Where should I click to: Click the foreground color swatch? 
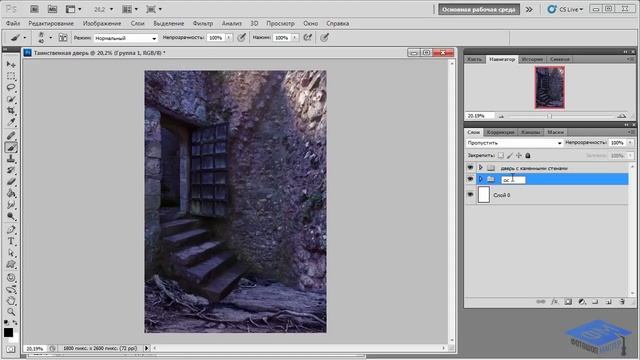click(8, 332)
